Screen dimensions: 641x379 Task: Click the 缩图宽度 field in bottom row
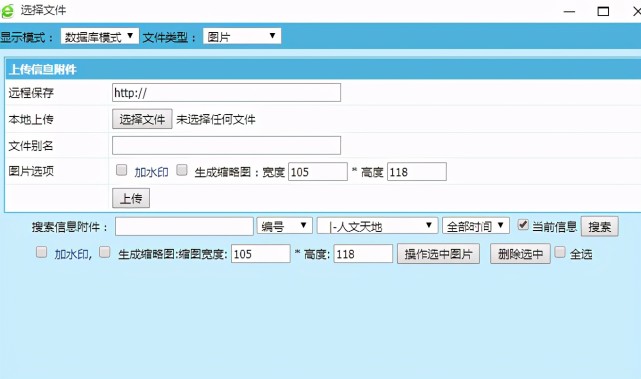[x=260, y=254]
